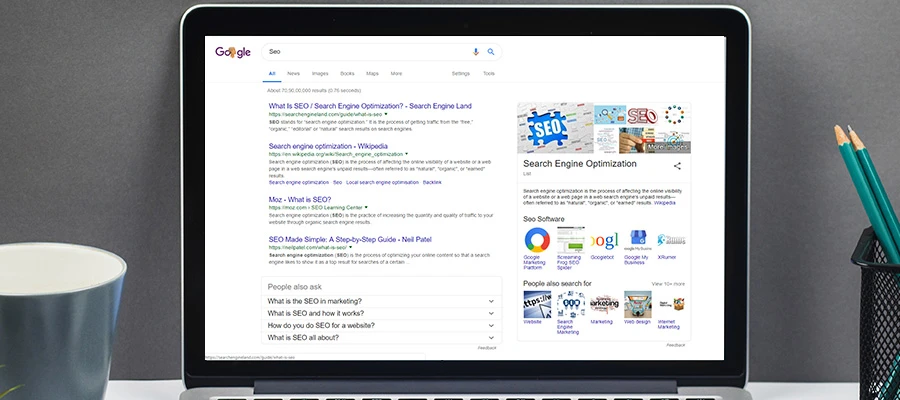Expand "How do you do SEO for a website?"
Viewport: 900px width, 400px height.
tap(380, 325)
